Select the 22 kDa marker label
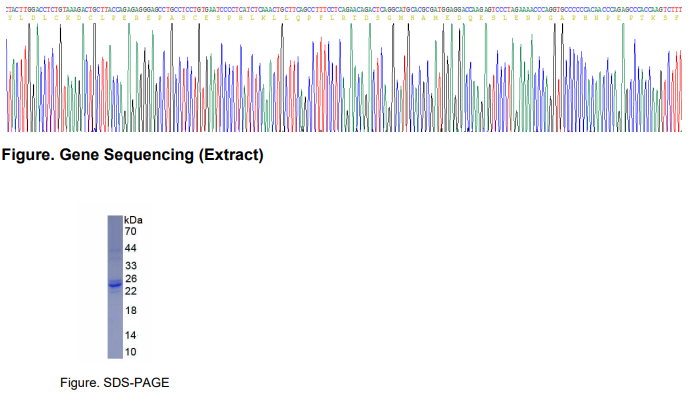The height and width of the screenshot is (396, 689). point(131,291)
